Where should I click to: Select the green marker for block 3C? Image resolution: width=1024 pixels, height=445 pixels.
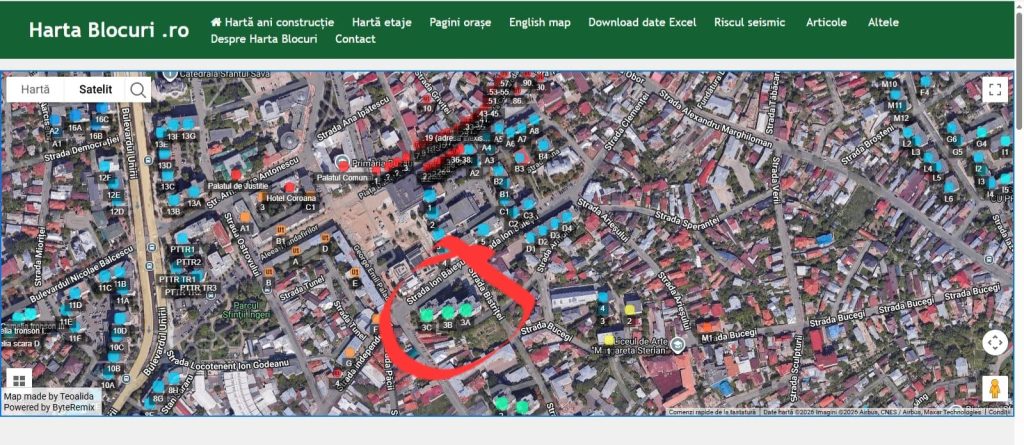(x=427, y=314)
